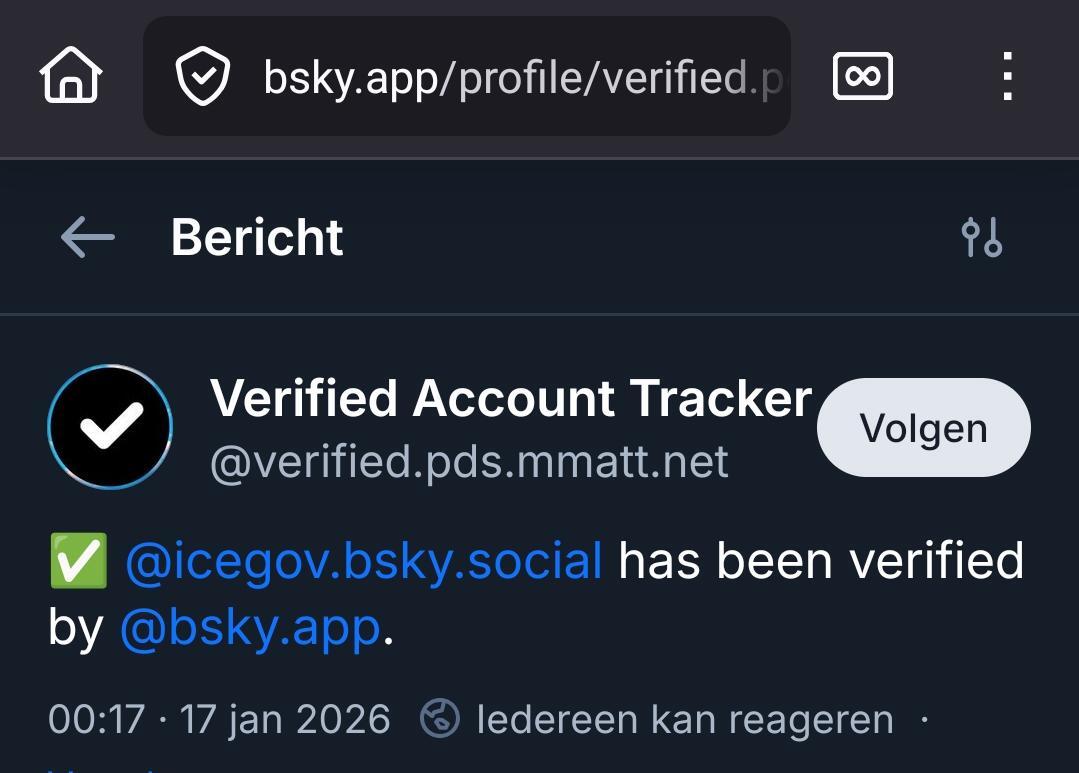1079x773 pixels.
Task: Open thread view settings sliders icon
Action: (x=981, y=238)
